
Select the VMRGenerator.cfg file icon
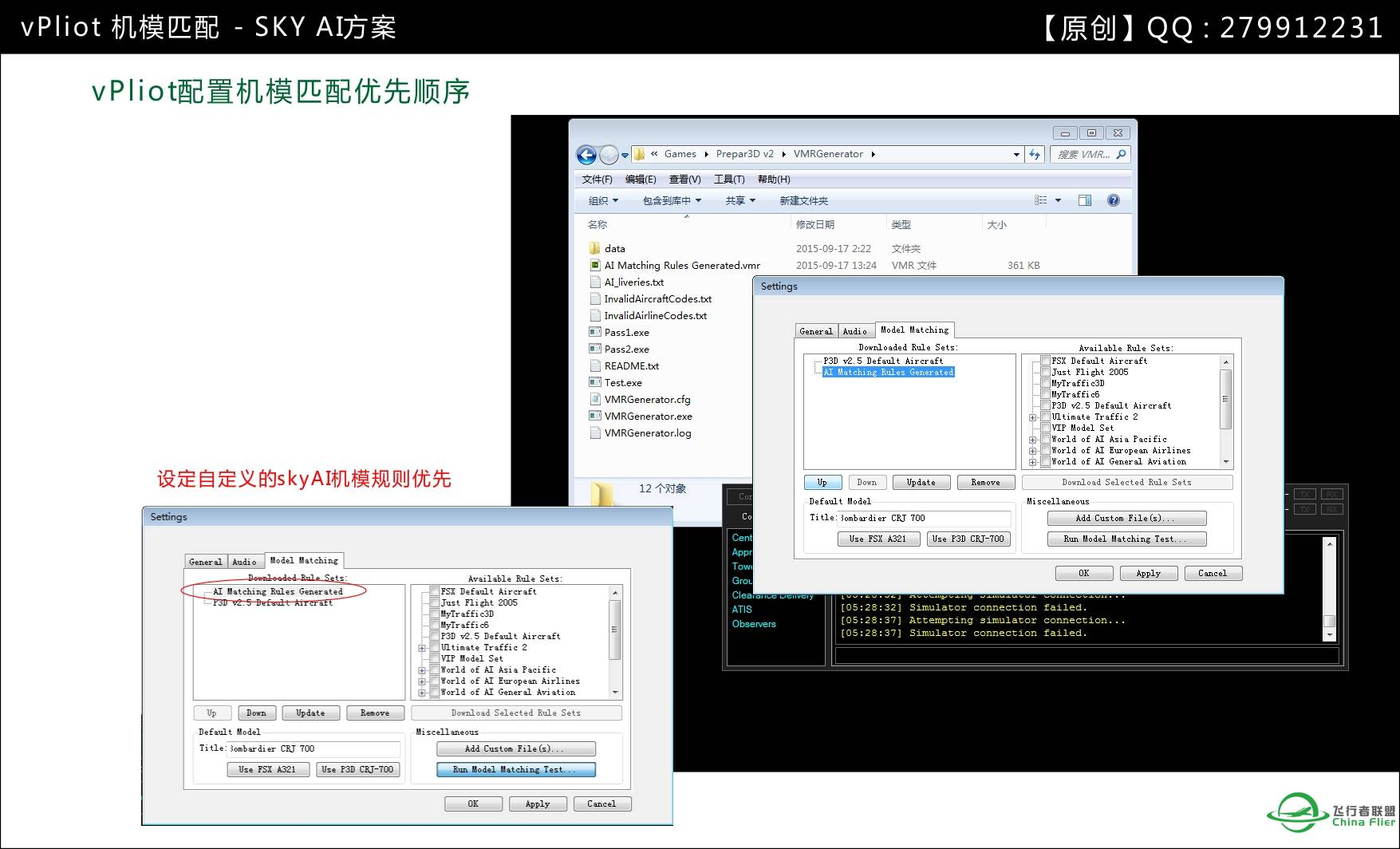(594, 399)
